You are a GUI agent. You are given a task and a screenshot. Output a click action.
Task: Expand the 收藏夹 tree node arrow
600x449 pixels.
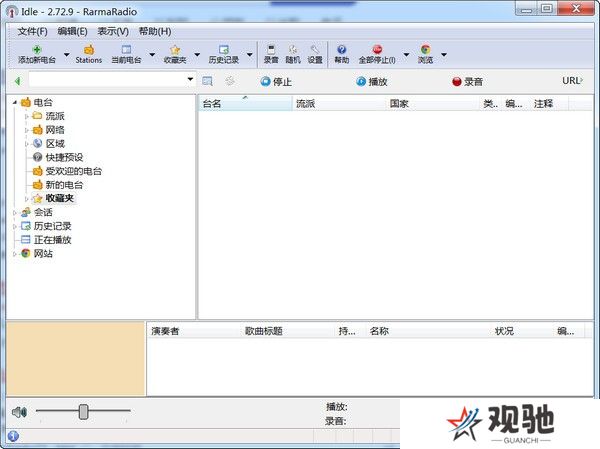click(26, 199)
